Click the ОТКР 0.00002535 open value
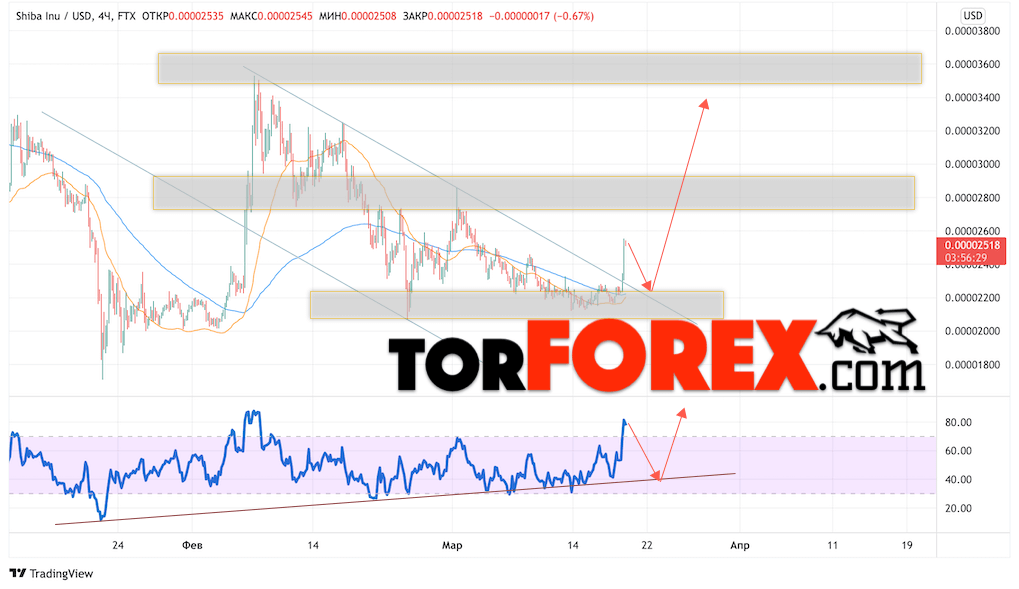The image size is (1019, 589). [x=182, y=16]
